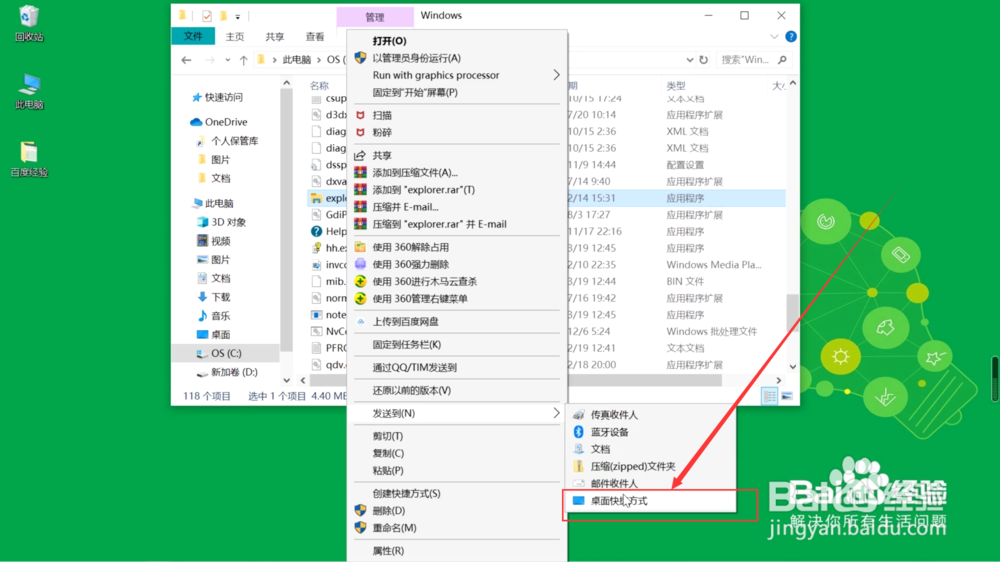Screen dimensions: 1000x562
Task: Click the Back arrow in Explorer
Action: pos(186,60)
